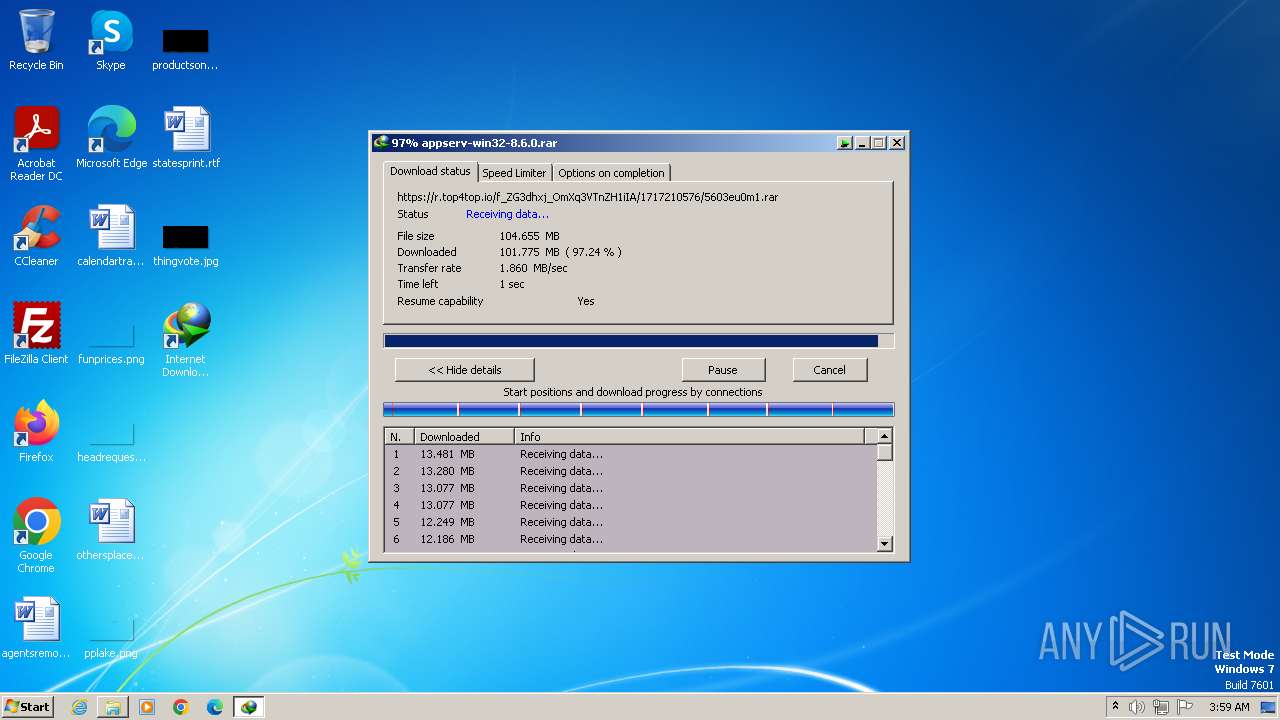The width and height of the screenshot is (1280, 720).
Task: Cancel the download
Action: pos(829,370)
